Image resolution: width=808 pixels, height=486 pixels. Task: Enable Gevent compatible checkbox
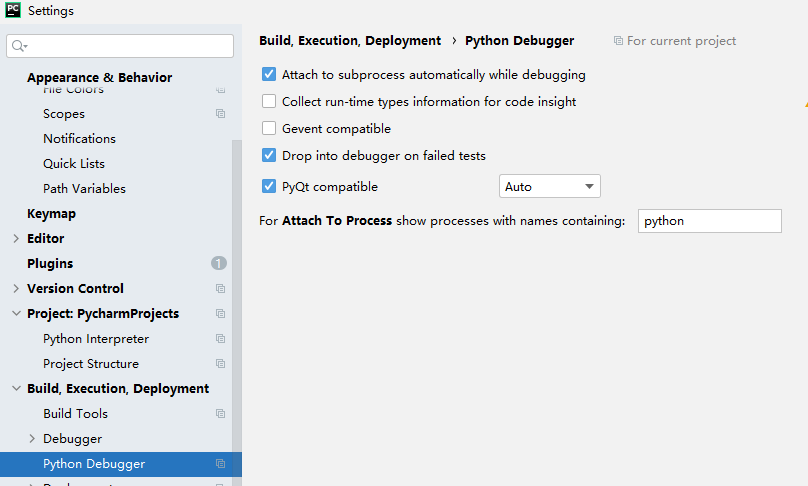[x=269, y=129]
